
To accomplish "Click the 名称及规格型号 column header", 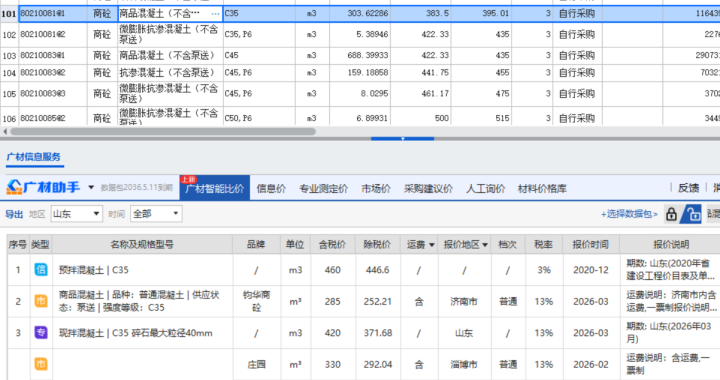I will pos(142,245).
